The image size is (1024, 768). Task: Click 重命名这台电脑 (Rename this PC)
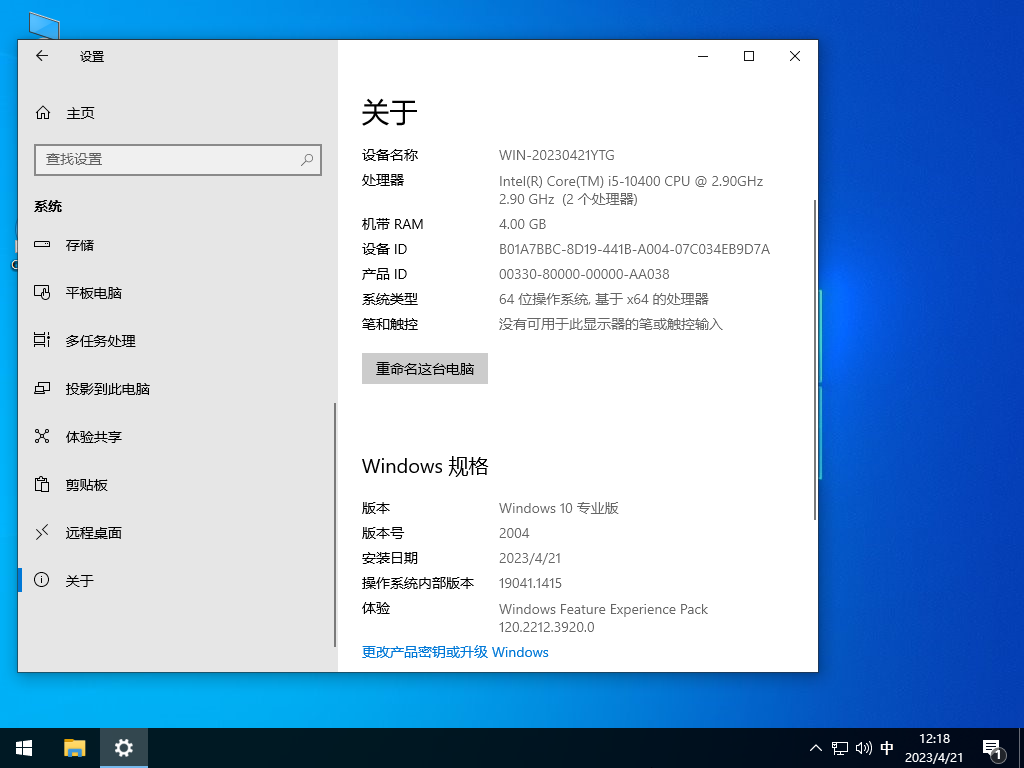pyautogui.click(x=424, y=368)
